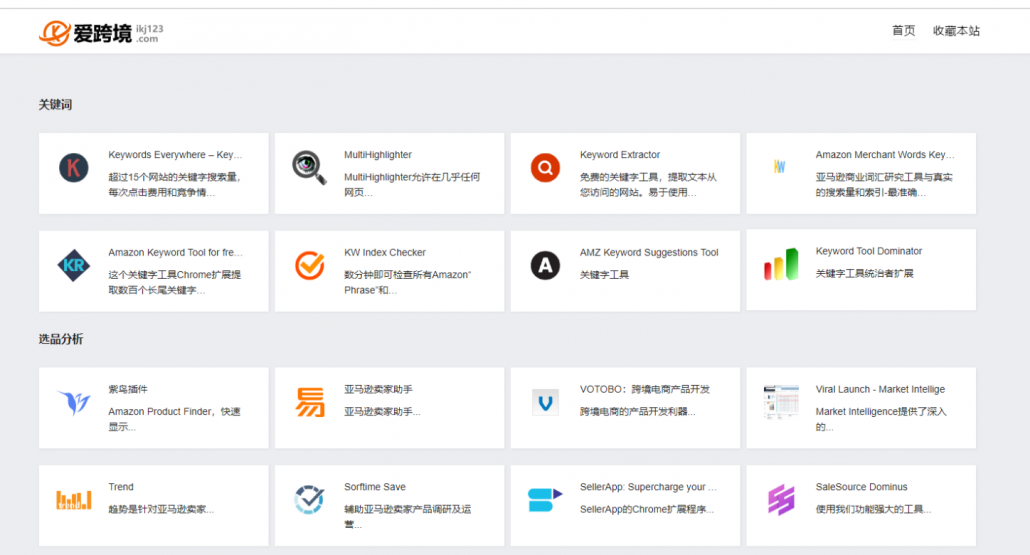Open the Trend title link
Image resolution: width=1030 pixels, height=555 pixels.
(x=121, y=487)
